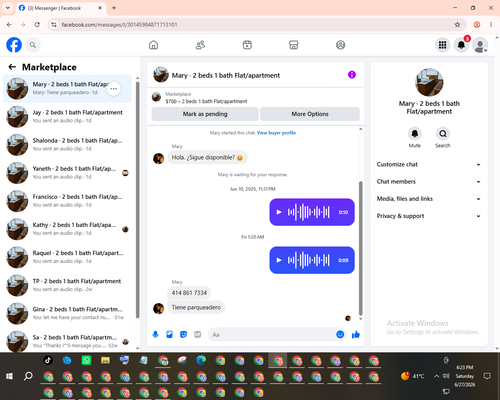Attach a file with the photo icon
Screen dimensions: 500x400
[x=169, y=334]
